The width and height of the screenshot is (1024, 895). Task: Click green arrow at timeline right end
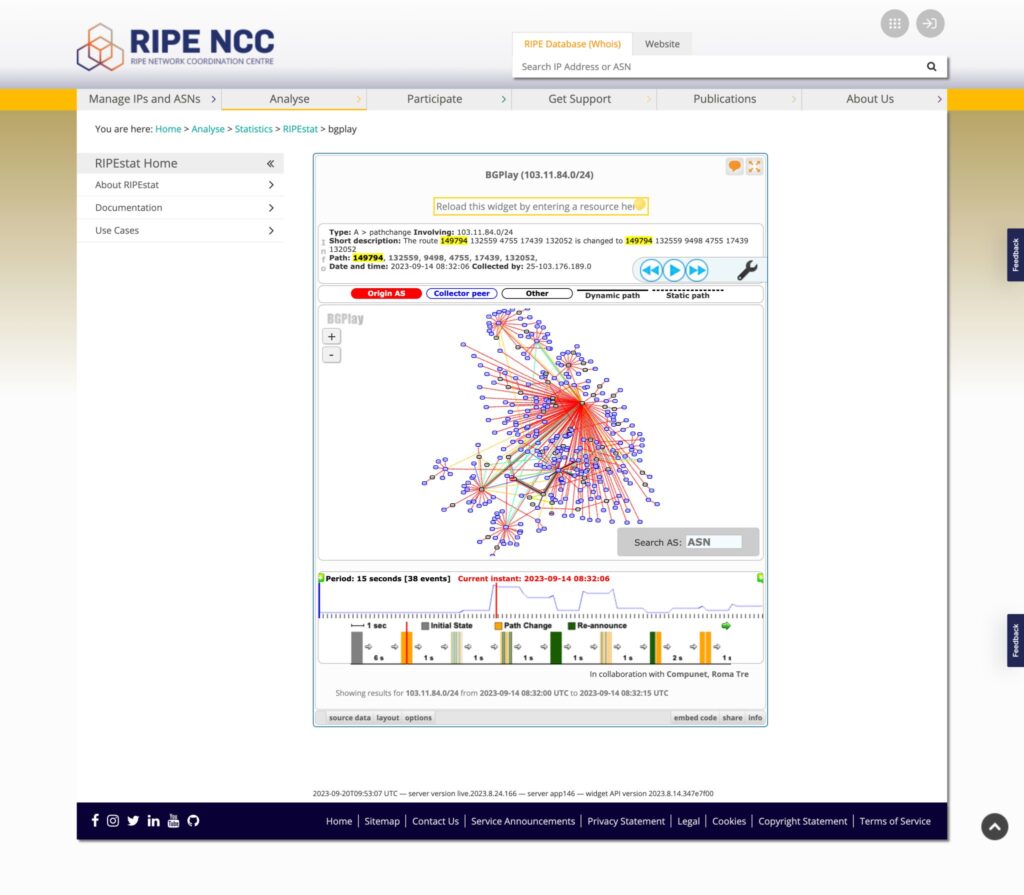pos(760,578)
